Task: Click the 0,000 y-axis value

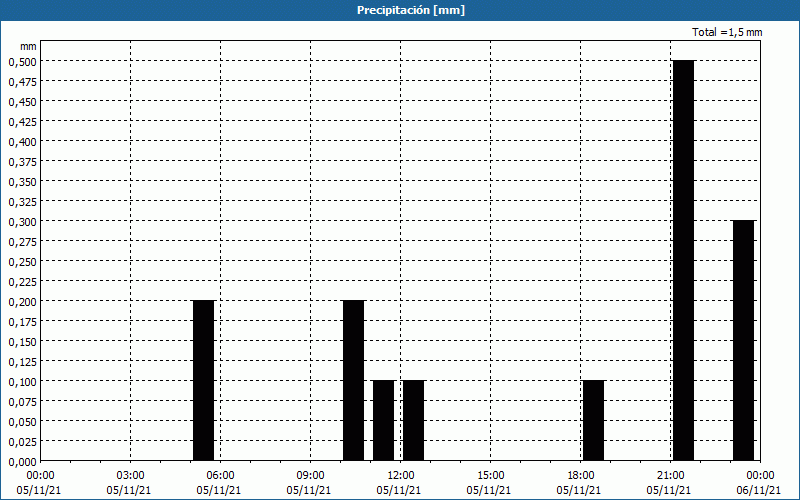Action: click(22, 462)
